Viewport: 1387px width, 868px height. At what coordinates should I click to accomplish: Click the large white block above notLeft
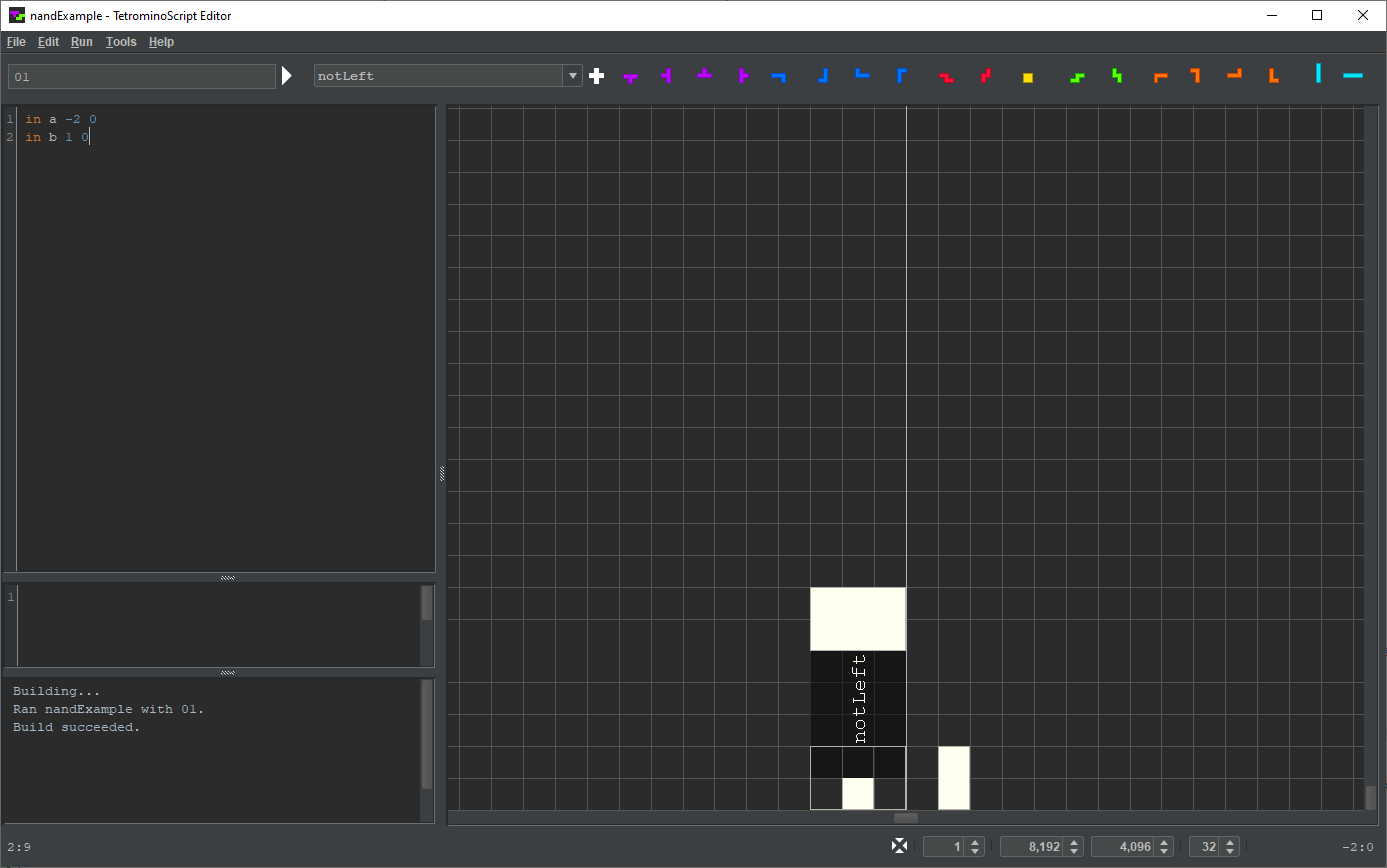(x=858, y=619)
